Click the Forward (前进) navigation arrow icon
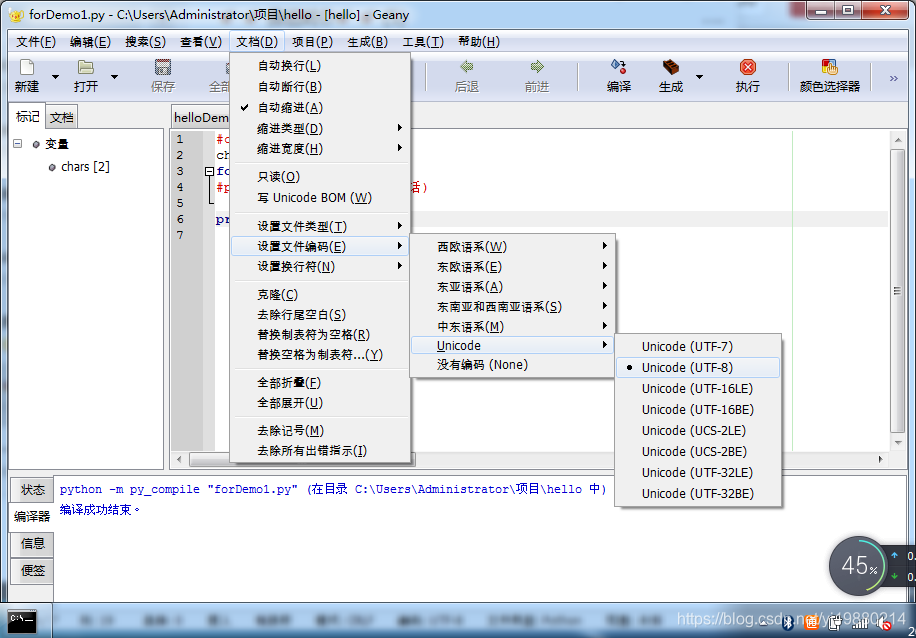The height and width of the screenshot is (638, 916). point(536,67)
